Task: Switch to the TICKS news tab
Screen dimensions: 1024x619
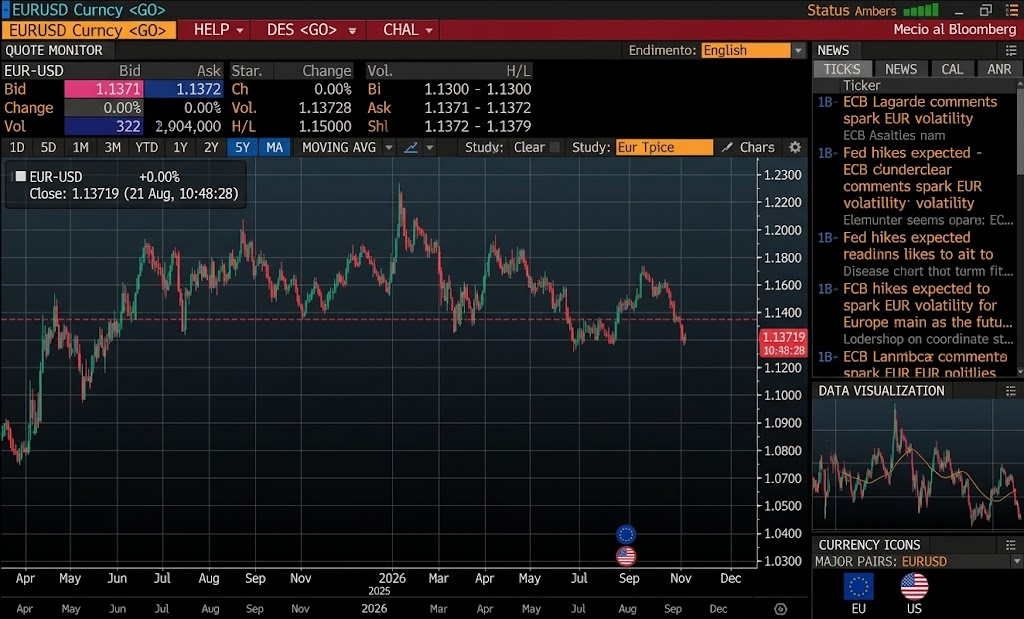Action: 842,69
